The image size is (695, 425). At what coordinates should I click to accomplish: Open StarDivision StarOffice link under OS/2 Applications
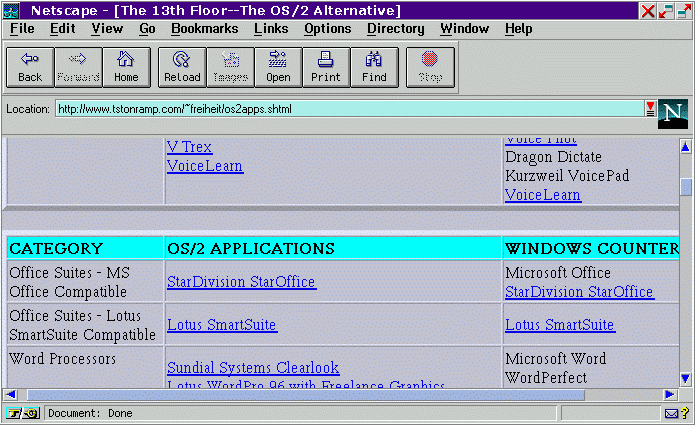point(242,282)
